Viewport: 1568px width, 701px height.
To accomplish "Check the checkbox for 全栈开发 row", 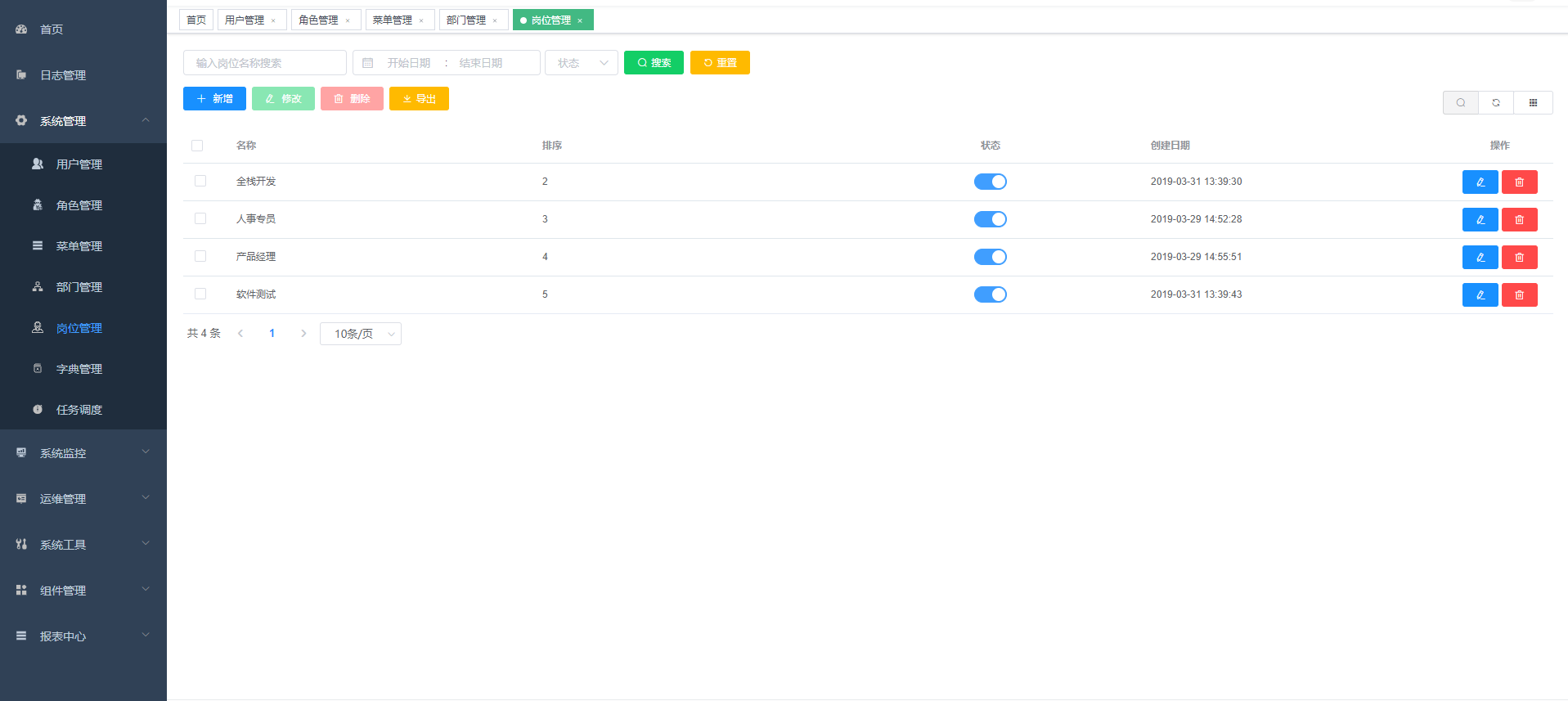I will tap(200, 181).
